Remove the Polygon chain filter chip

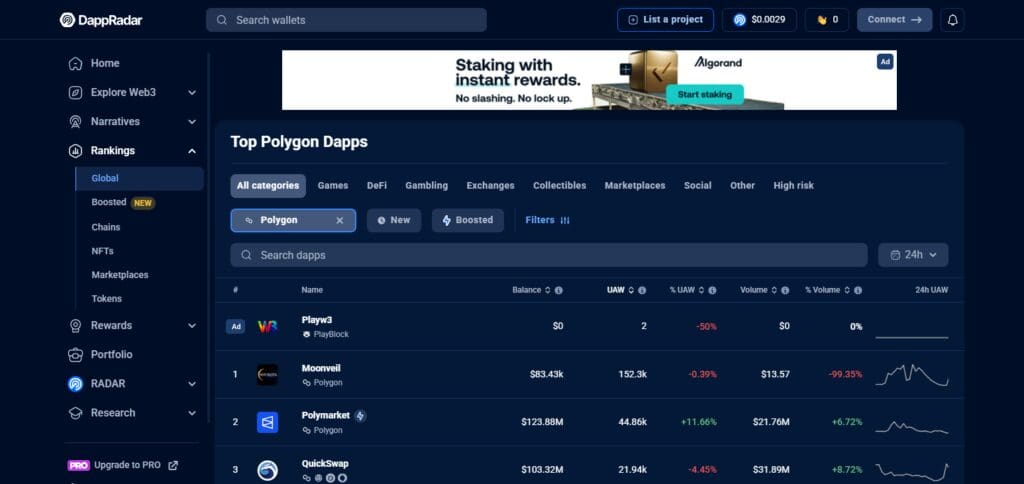(x=340, y=221)
